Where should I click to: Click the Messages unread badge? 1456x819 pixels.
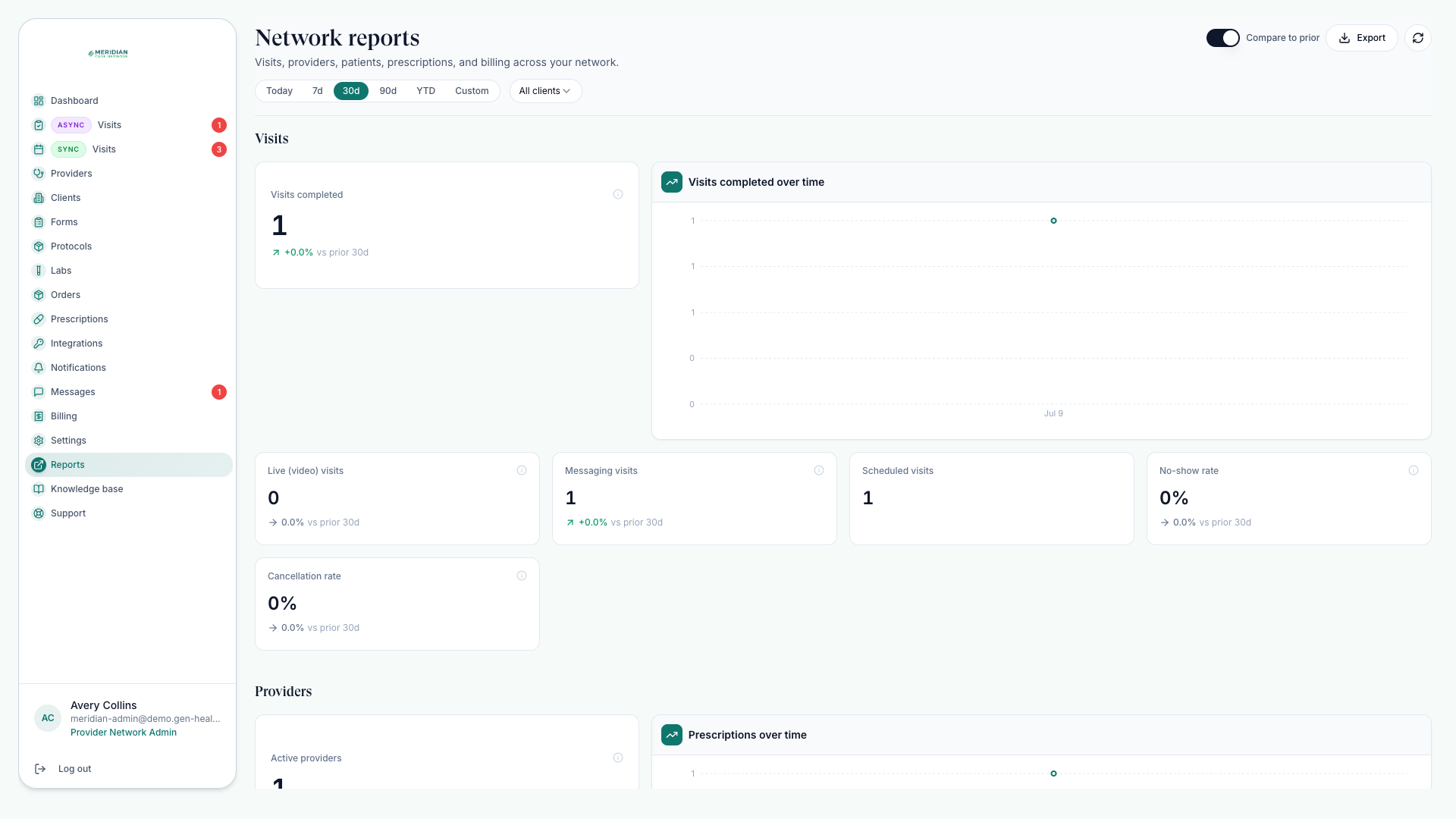(219, 392)
